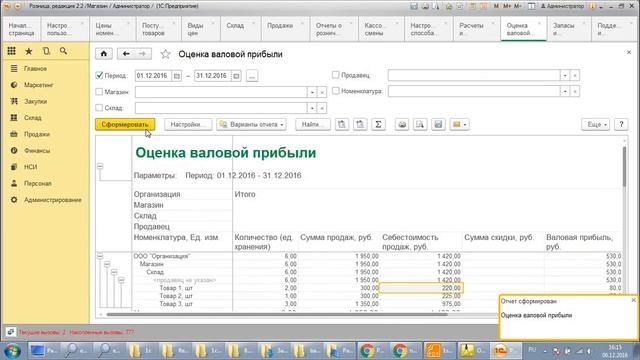Add report to favorites with the star
The image size is (640, 360).
point(165,54)
